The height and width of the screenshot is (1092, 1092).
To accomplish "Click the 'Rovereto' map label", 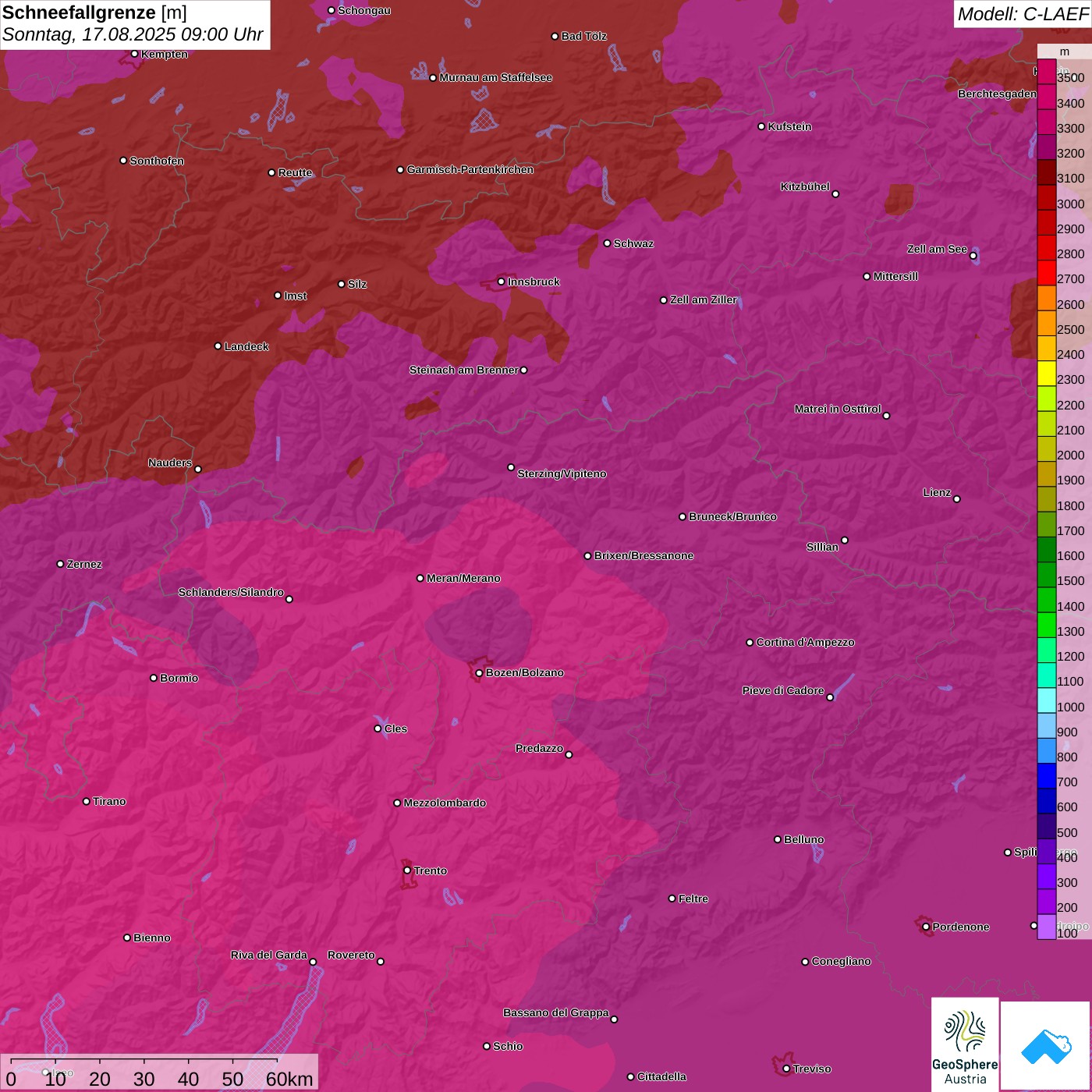I will coord(351,955).
